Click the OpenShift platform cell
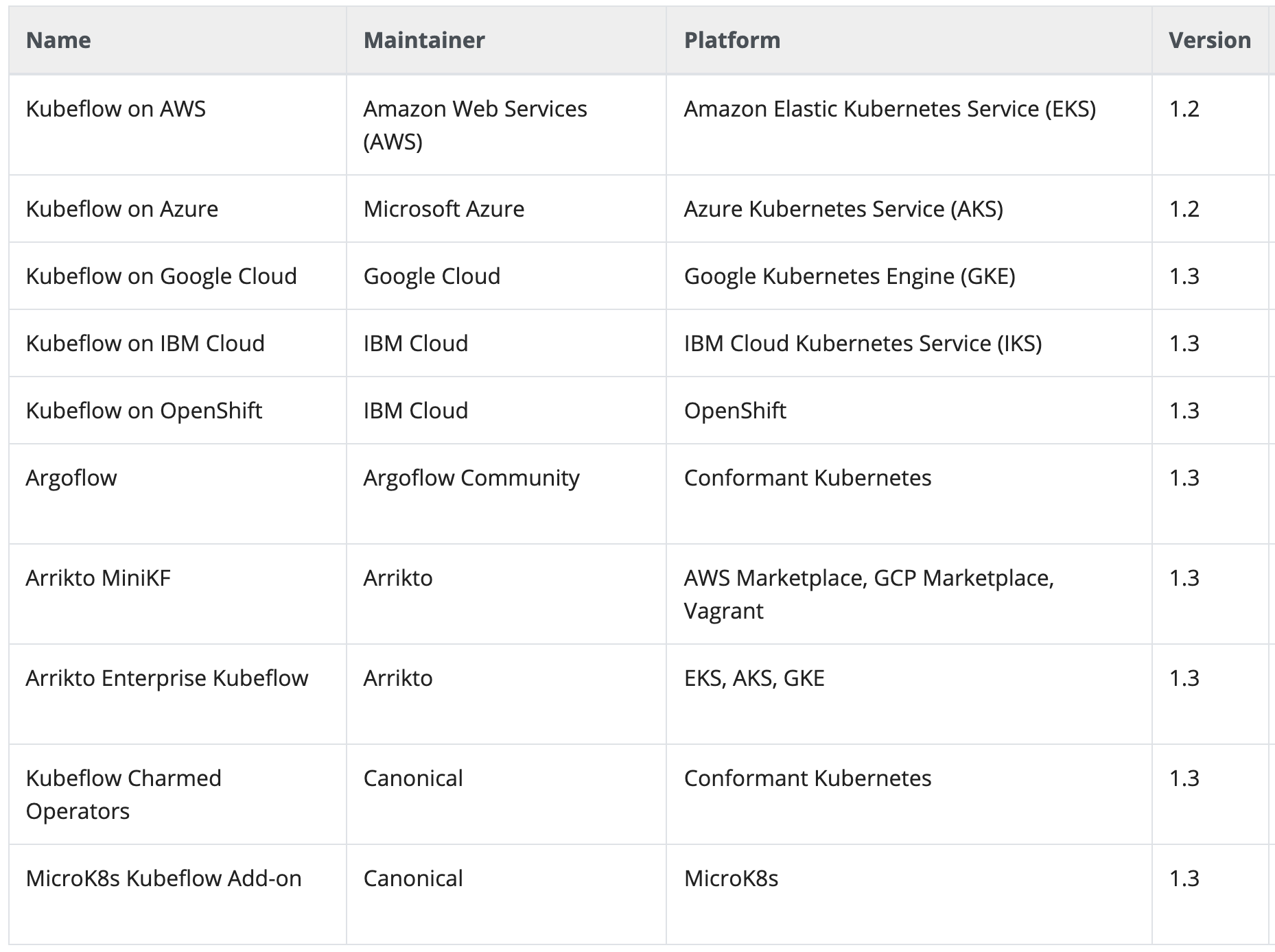Image resolution: width=1275 pixels, height=952 pixels. (x=909, y=410)
